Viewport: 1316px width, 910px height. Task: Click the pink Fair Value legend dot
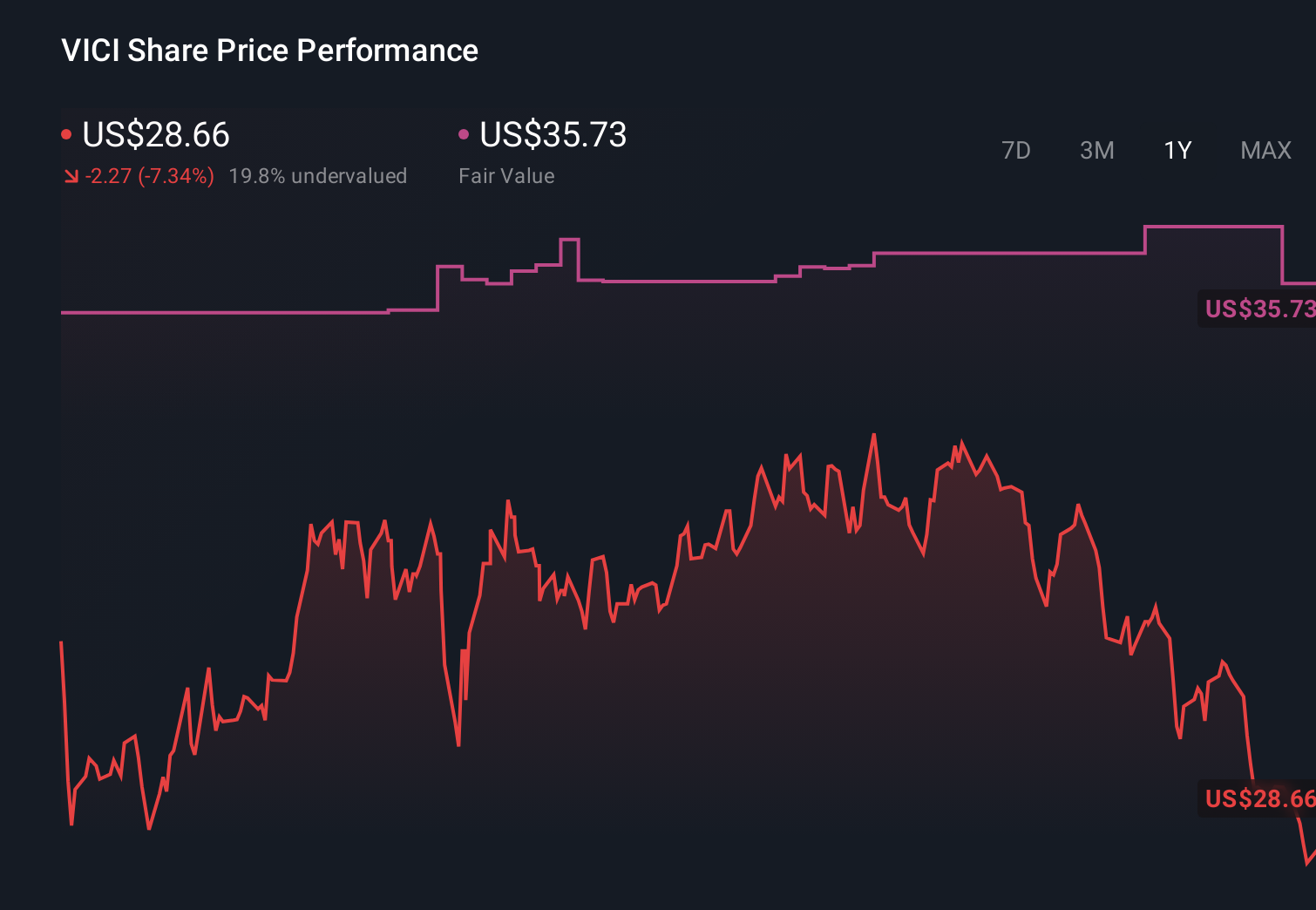(465, 132)
